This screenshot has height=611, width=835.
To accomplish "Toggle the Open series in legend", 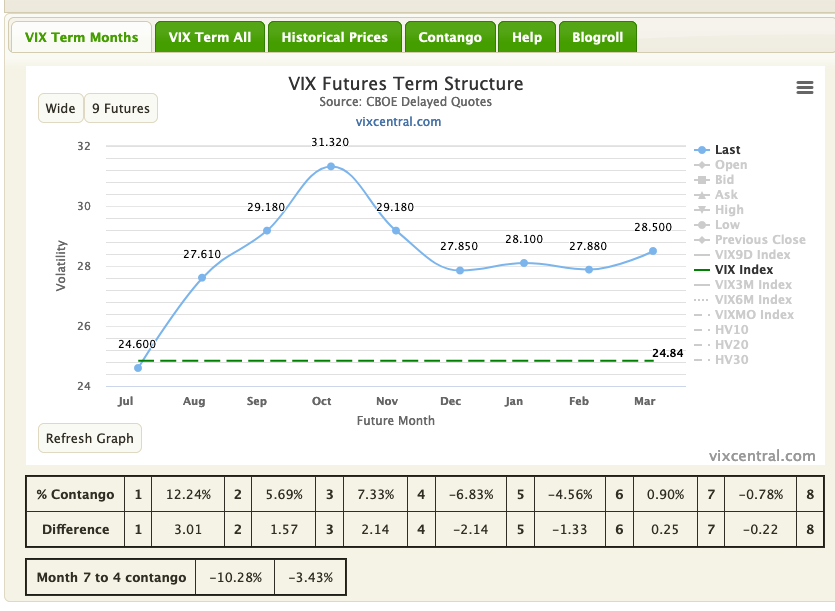I will tap(722, 165).
